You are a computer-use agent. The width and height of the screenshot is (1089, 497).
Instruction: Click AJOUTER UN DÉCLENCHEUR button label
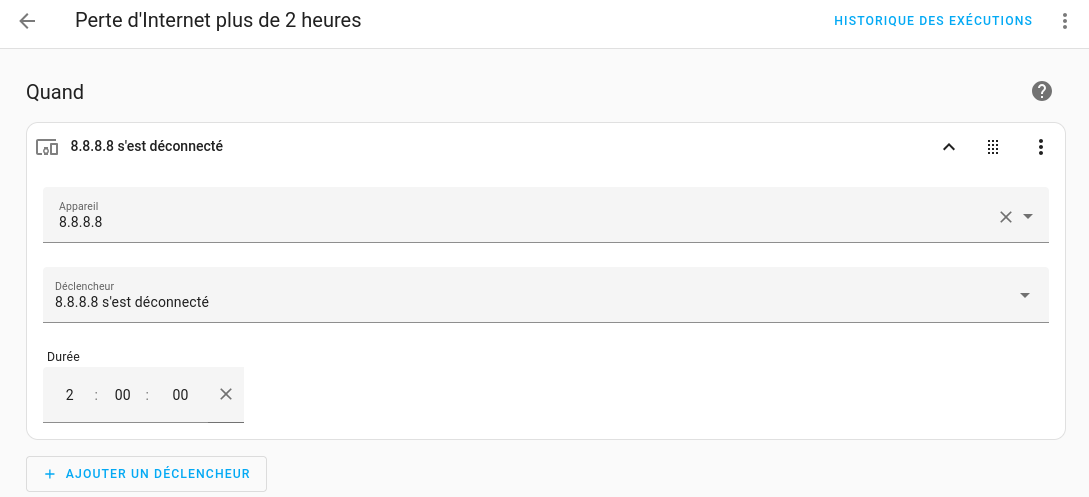(x=157, y=474)
